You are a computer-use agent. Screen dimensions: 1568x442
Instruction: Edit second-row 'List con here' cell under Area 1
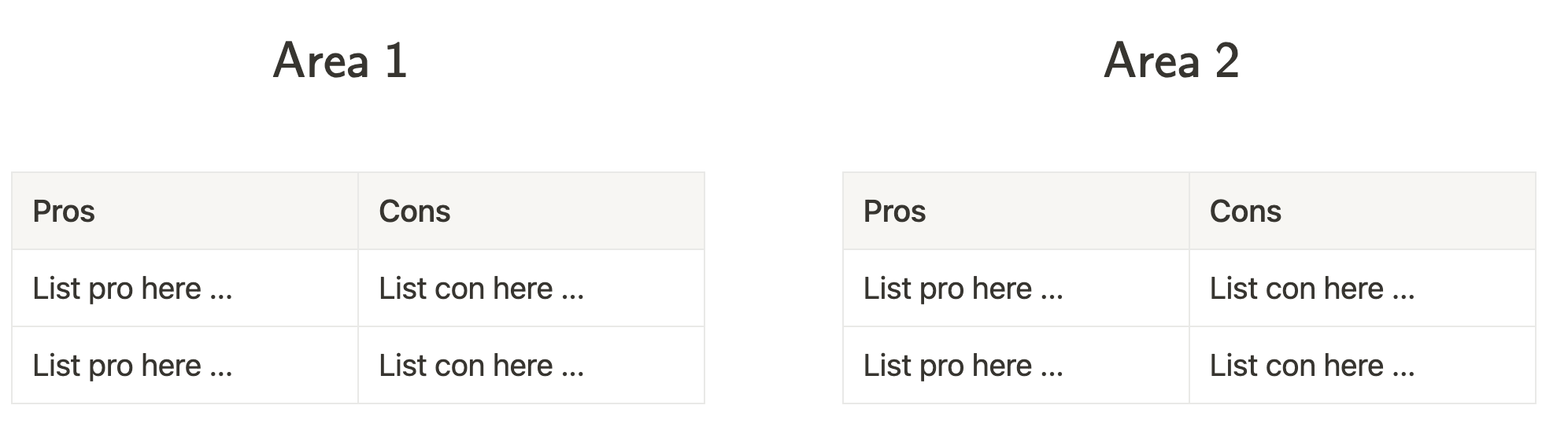[531, 365]
